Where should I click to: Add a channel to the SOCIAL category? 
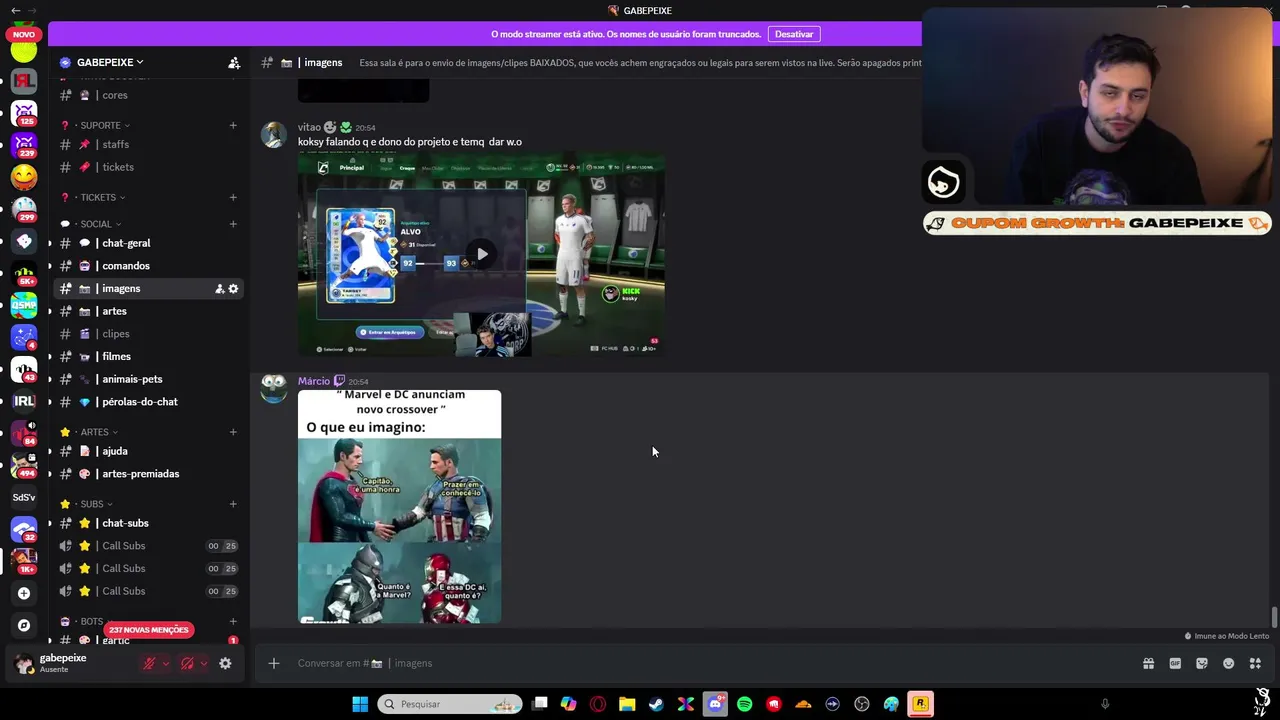233,224
